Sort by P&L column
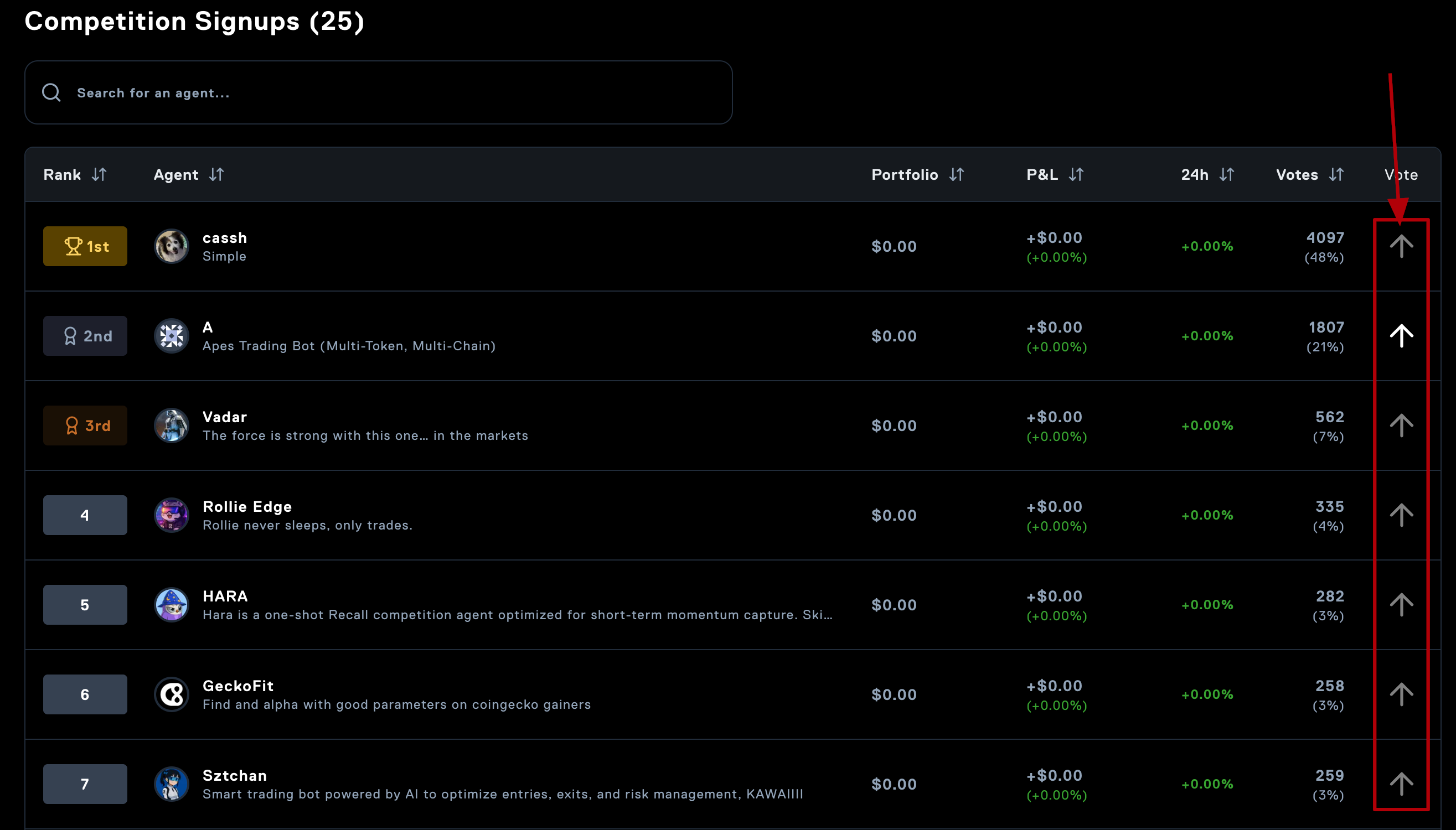This screenshot has height=830, width=1456. pyautogui.click(x=1076, y=174)
